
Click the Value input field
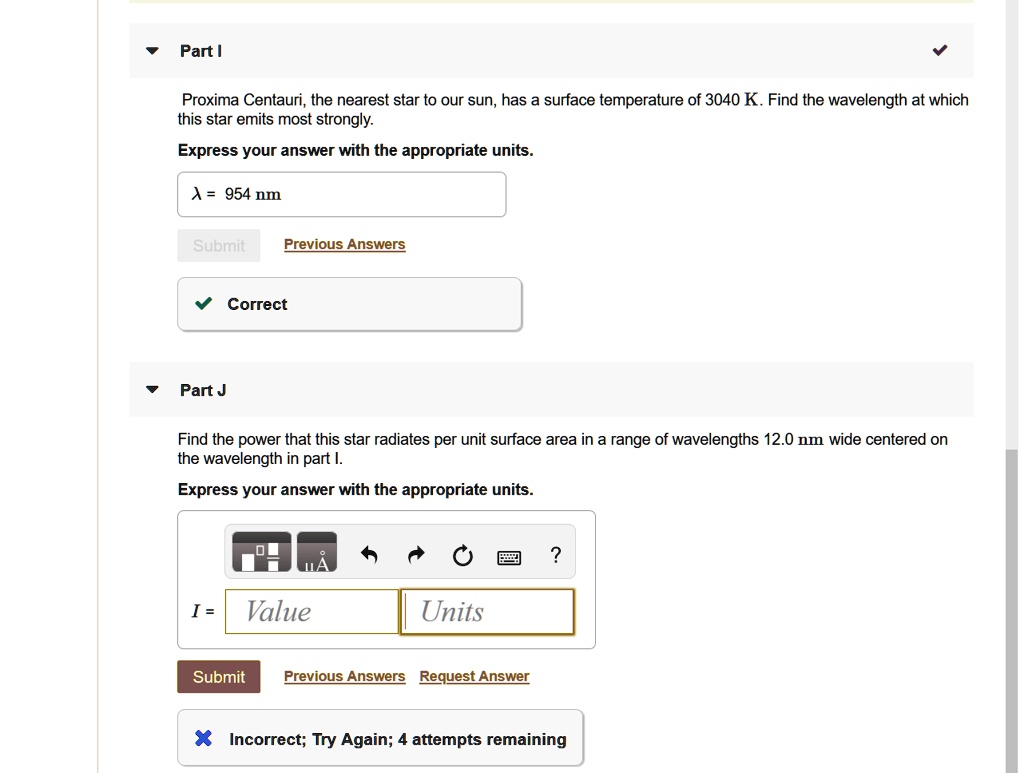coord(311,611)
